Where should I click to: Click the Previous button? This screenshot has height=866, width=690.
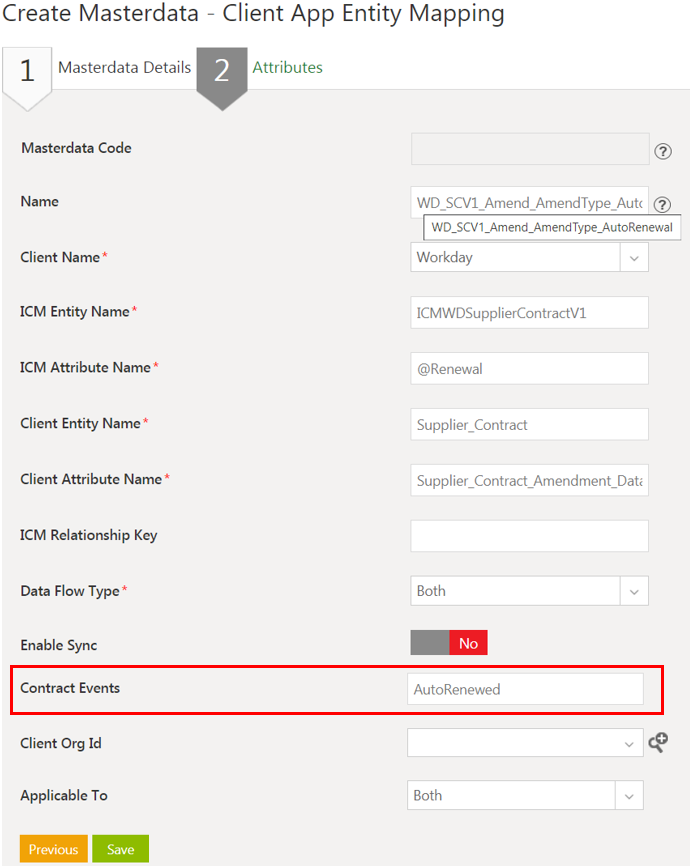click(53, 848)
